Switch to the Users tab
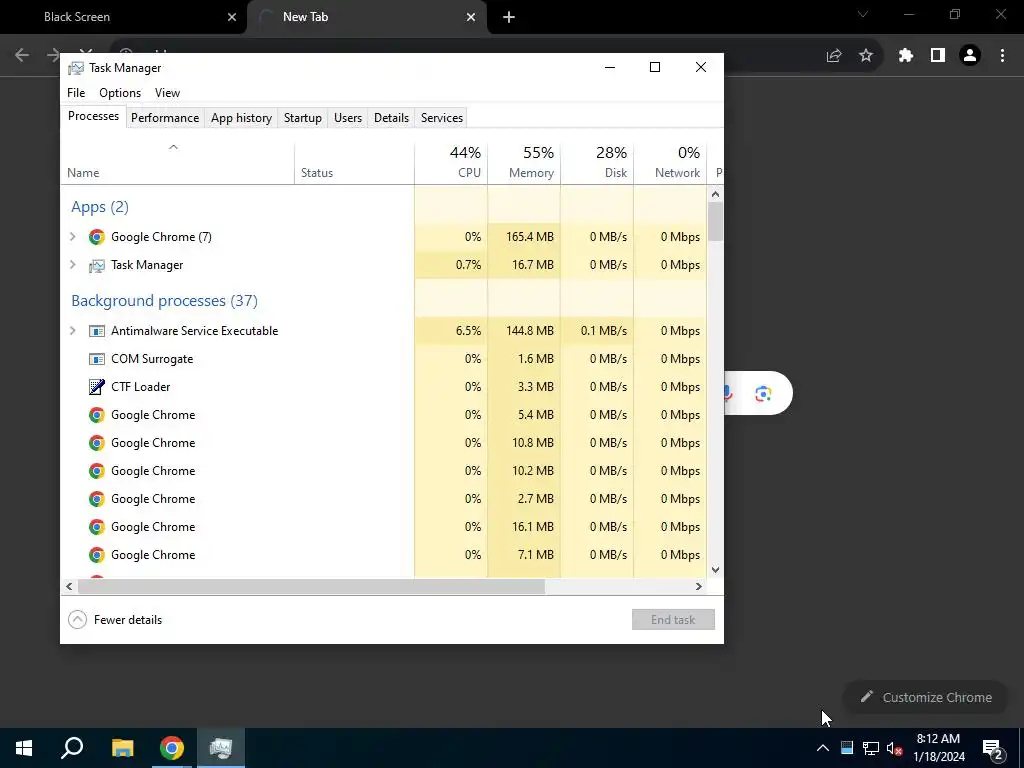1024x768 pixels. click(347, 118)
